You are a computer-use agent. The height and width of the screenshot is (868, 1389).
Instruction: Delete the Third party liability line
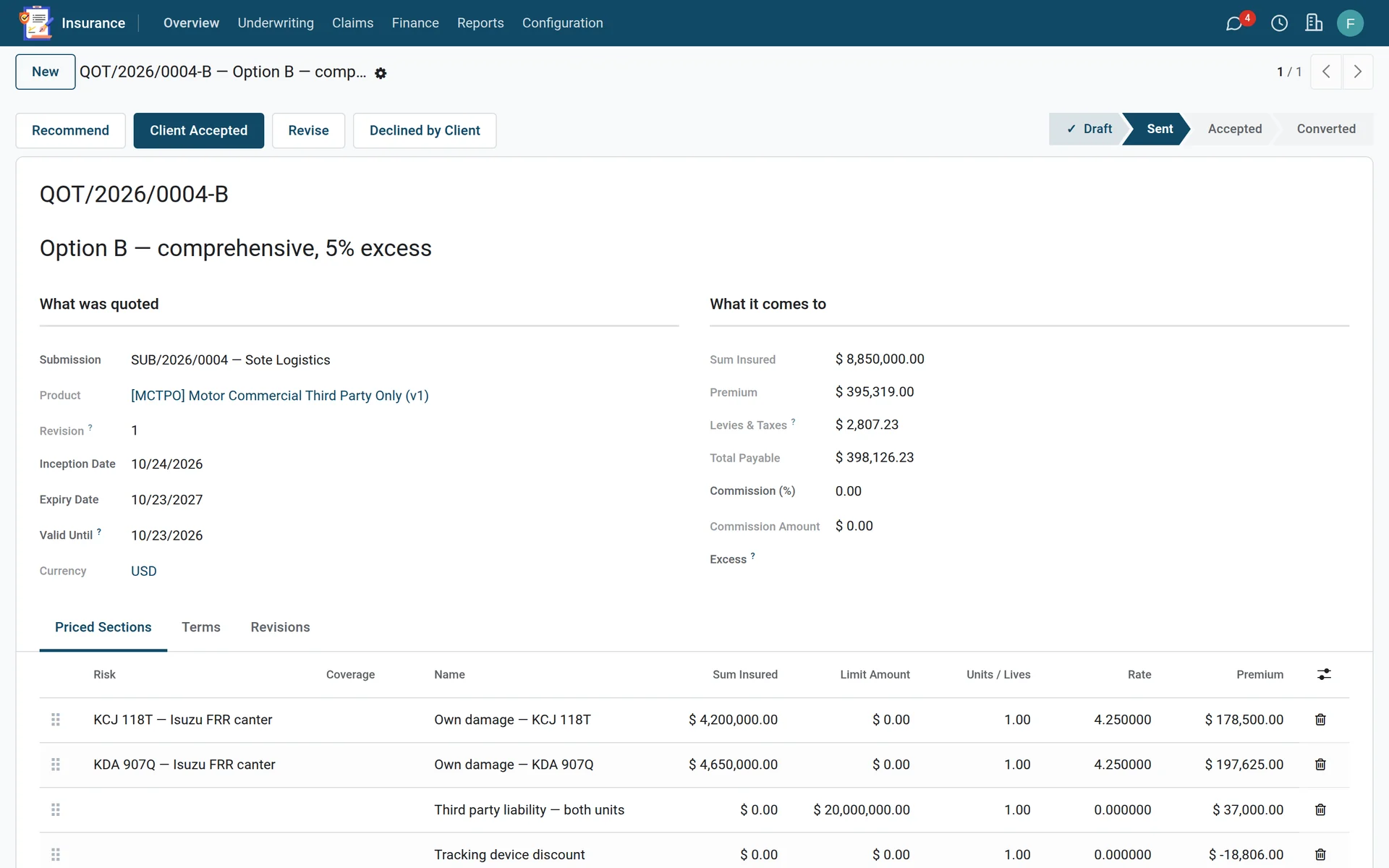click(x=1320, y=809)
